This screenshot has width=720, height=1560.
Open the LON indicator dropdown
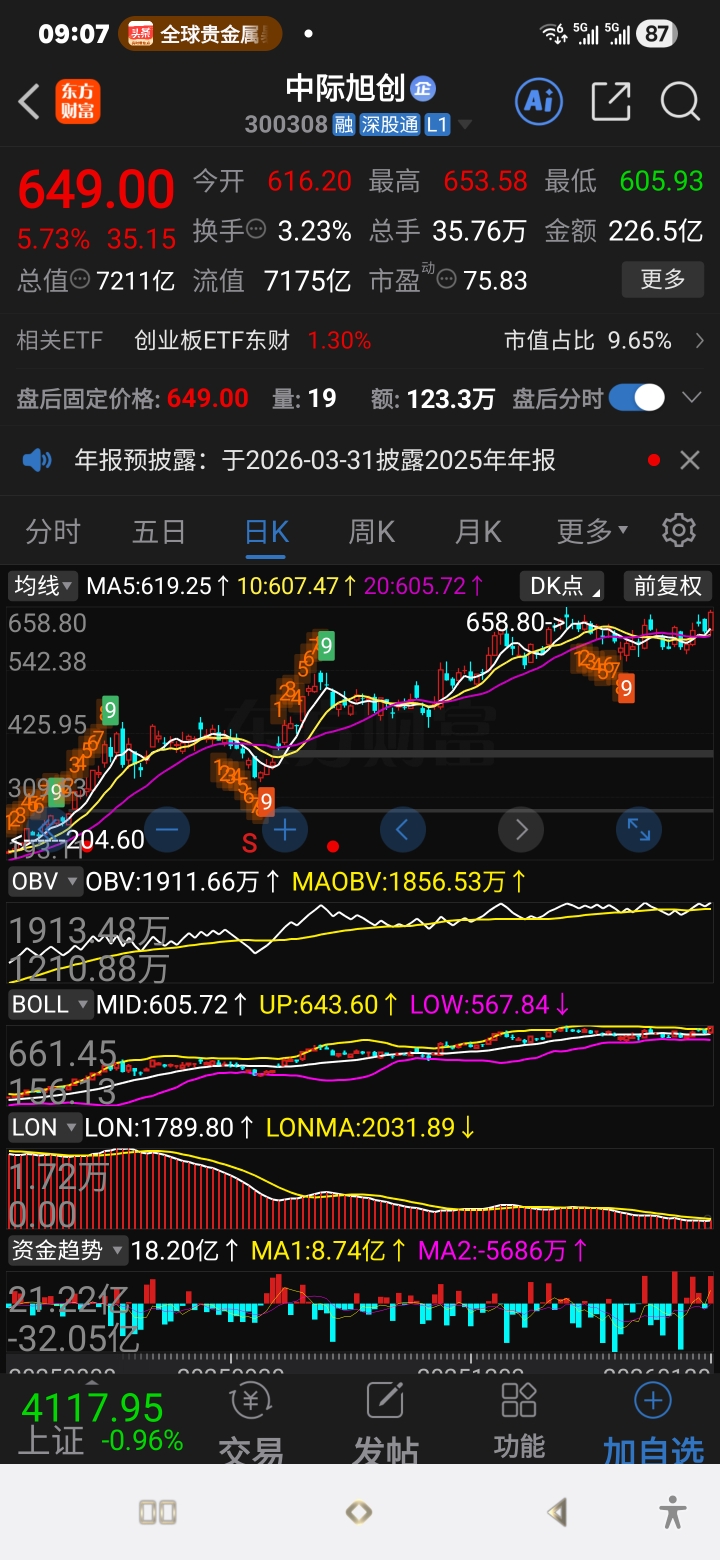coord(45,1127)
